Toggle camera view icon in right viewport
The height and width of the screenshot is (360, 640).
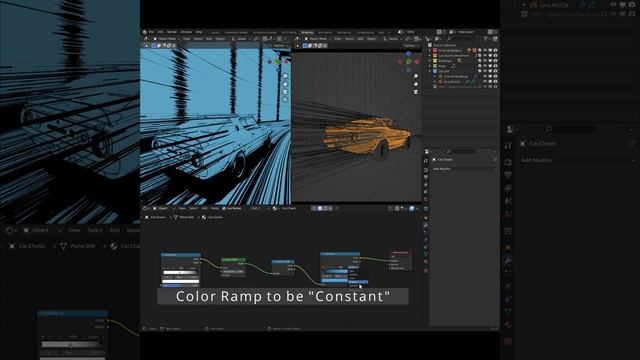[x=416, y=92]
